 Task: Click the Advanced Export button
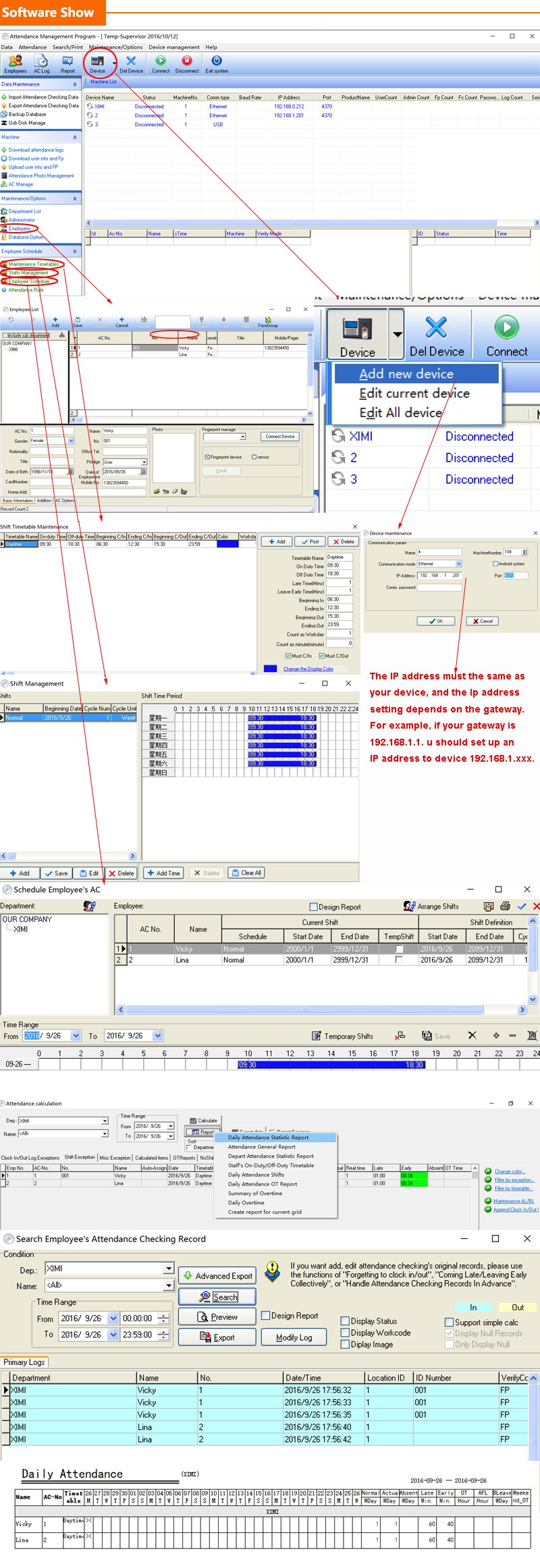[217, 1276]
